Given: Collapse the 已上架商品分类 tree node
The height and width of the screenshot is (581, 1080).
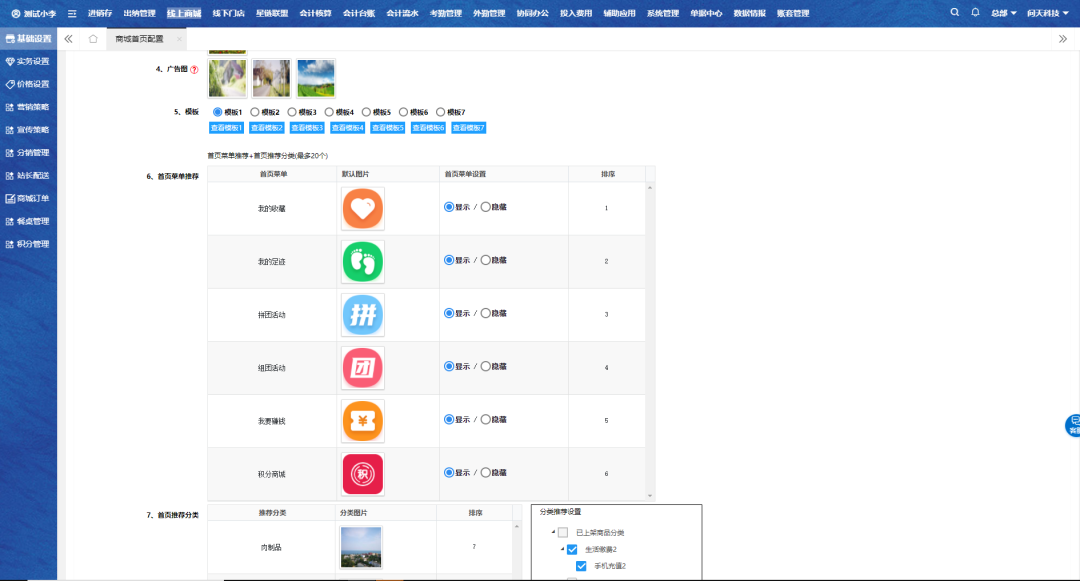Looking at the screenshot, I should pyautogui.click(x=553, y=532).
